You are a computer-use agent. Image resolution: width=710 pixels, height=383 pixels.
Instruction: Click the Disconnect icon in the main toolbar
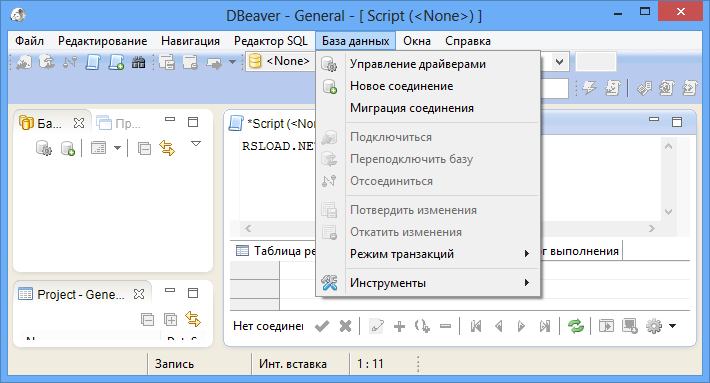pyautogui.click(x=70, y=62)
